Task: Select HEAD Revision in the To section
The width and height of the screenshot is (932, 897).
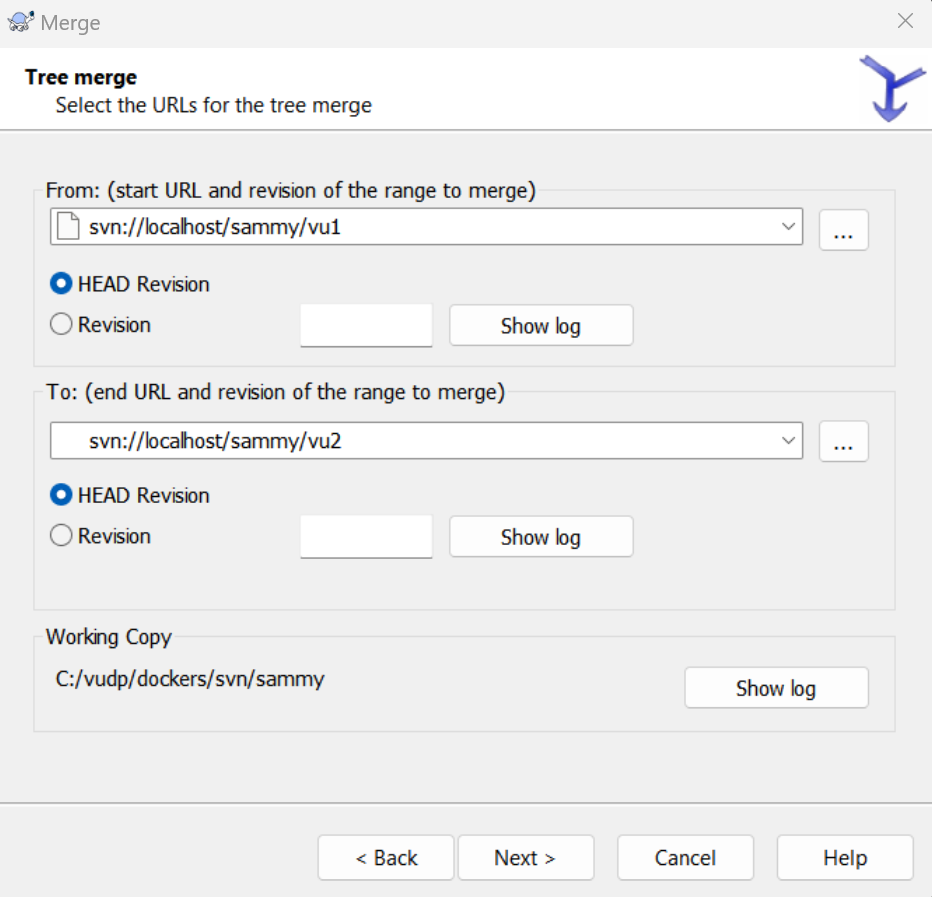Action: tap(62, 495)
